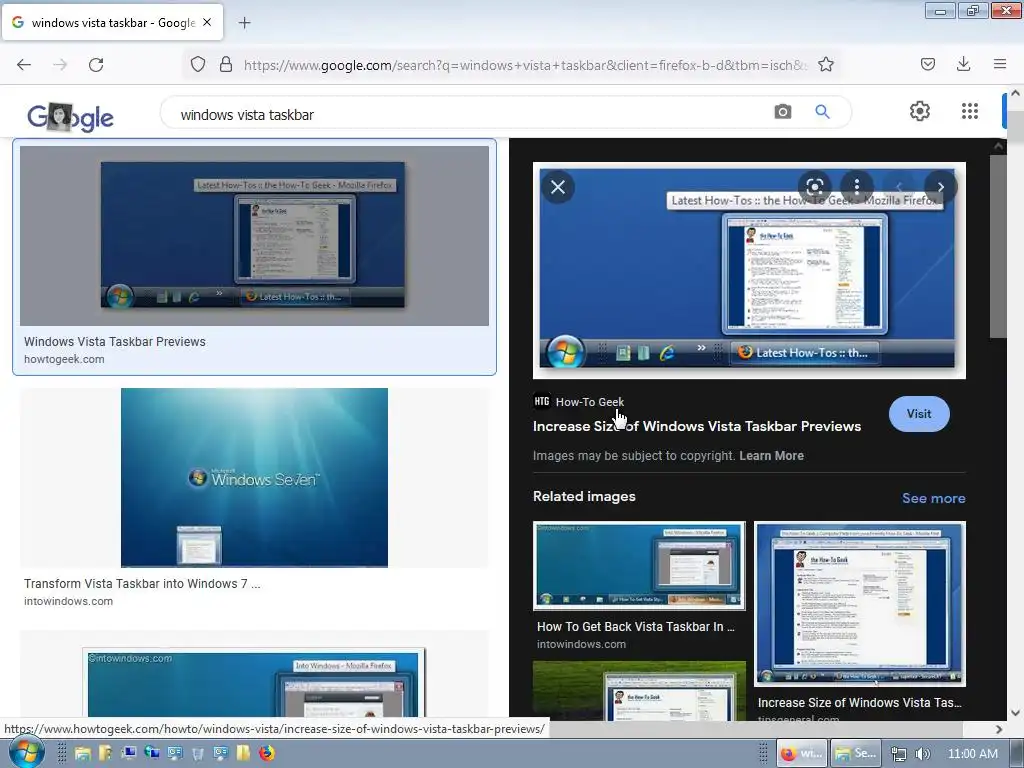
Task: Close the image preview panel
Action: click(558, 187)
